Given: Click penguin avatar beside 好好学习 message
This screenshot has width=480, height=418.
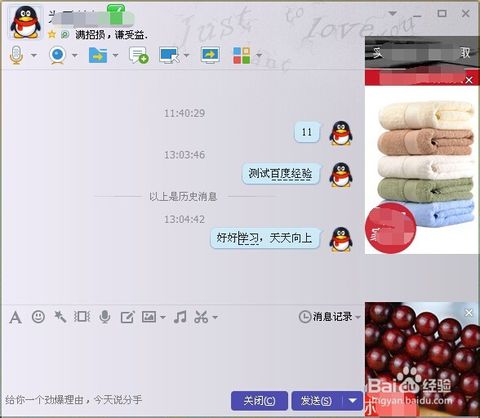Looking at the screenshot, I should tap(341, 239).
